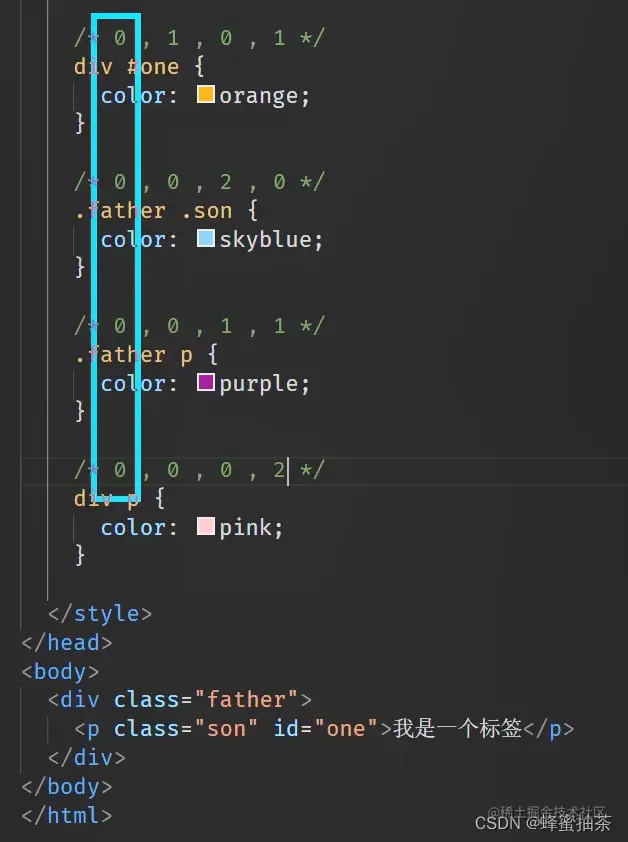This screenshot has width=628, height=842.
Task: Click the <div class="father"> line
Action: coord(180,700)
